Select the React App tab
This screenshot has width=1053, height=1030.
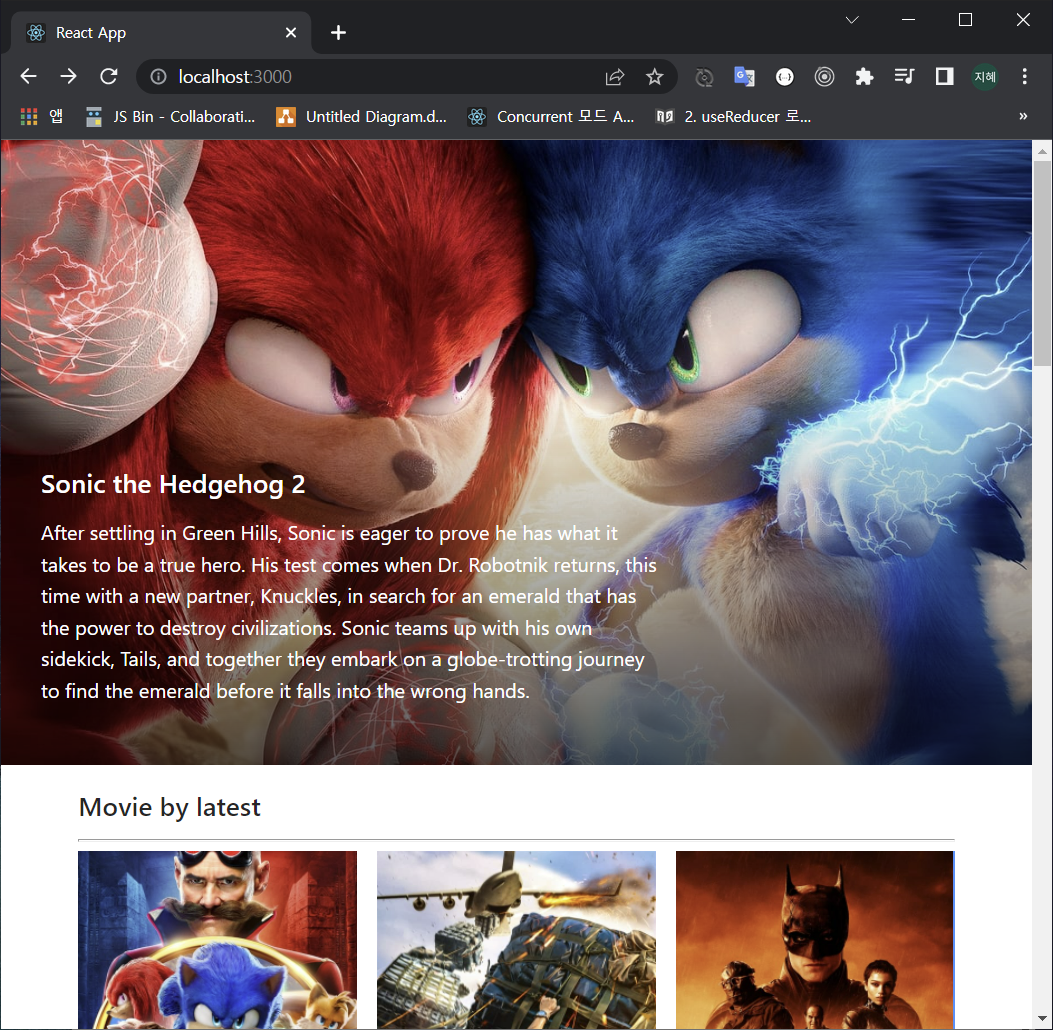coord(161,33)
